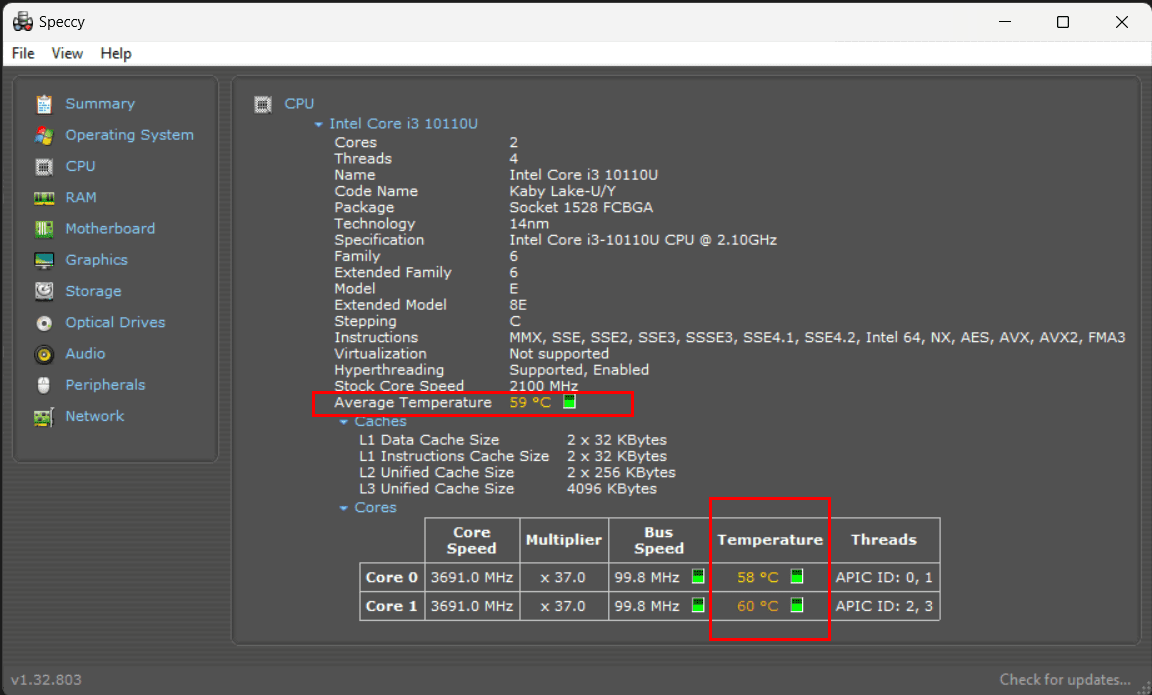Select the Motherboard icon
Image resolution: width=1152 pixels, height=695 pixels.
44,228
